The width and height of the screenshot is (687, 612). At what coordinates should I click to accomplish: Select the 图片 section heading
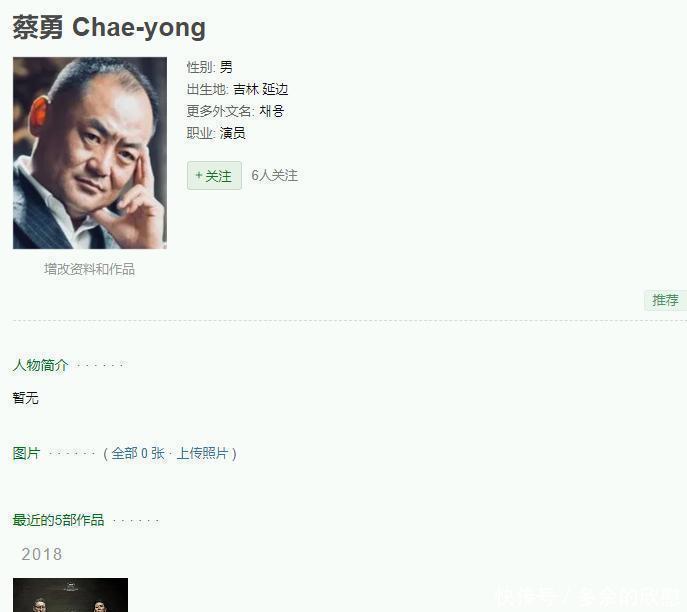point(26,453)
